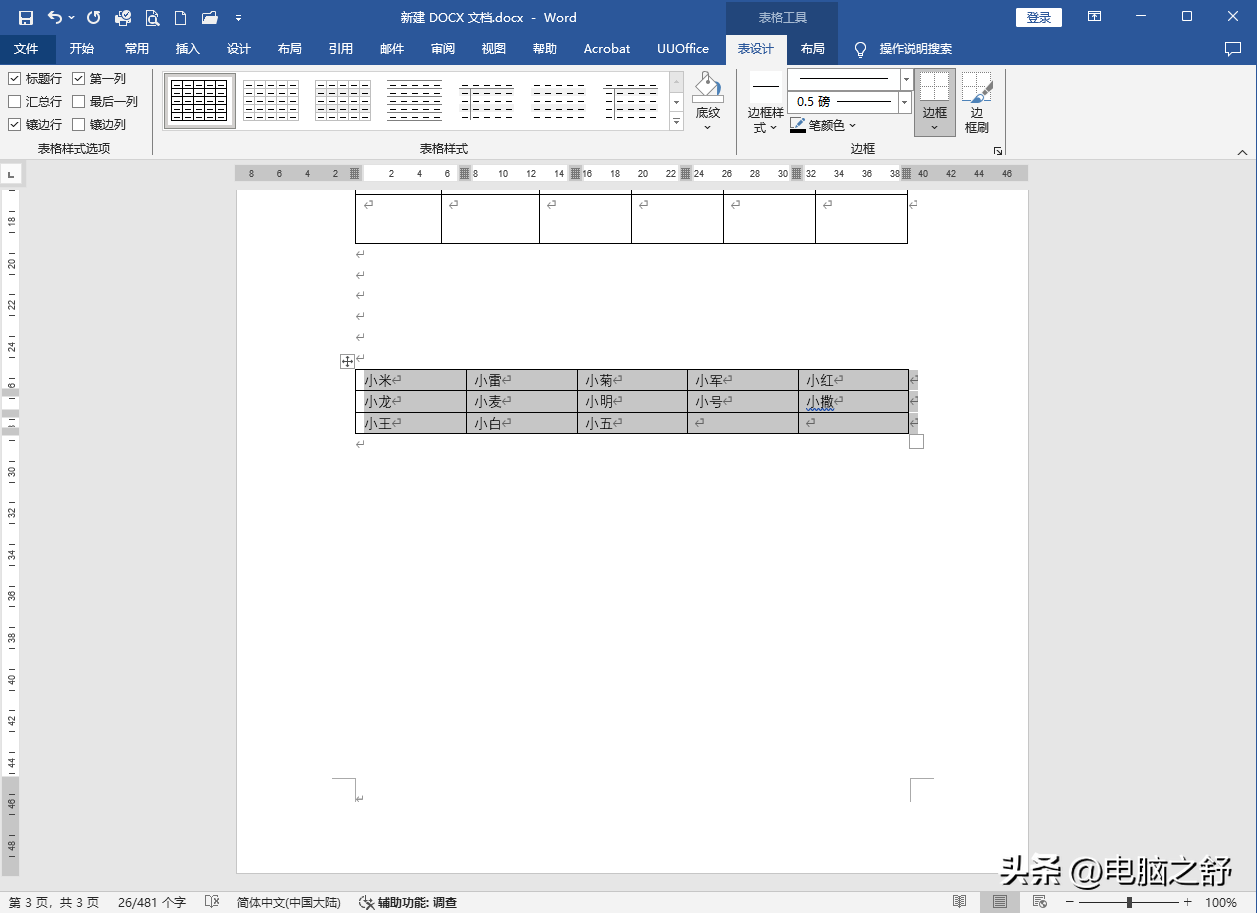Click the zoom slider handle
Screen dimensions: 1257x913
tap(1129, 902)
